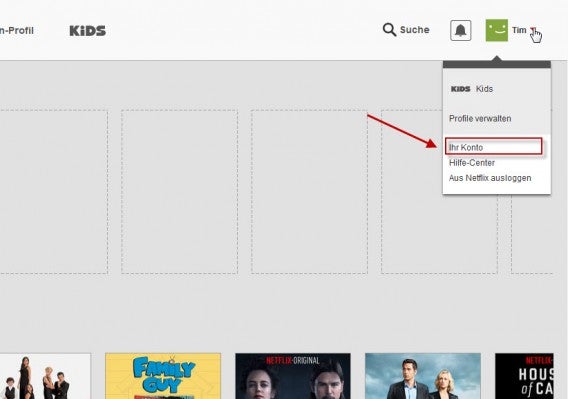
Task: Open the Family Guy title thumbnail
Action: point(163,376)
